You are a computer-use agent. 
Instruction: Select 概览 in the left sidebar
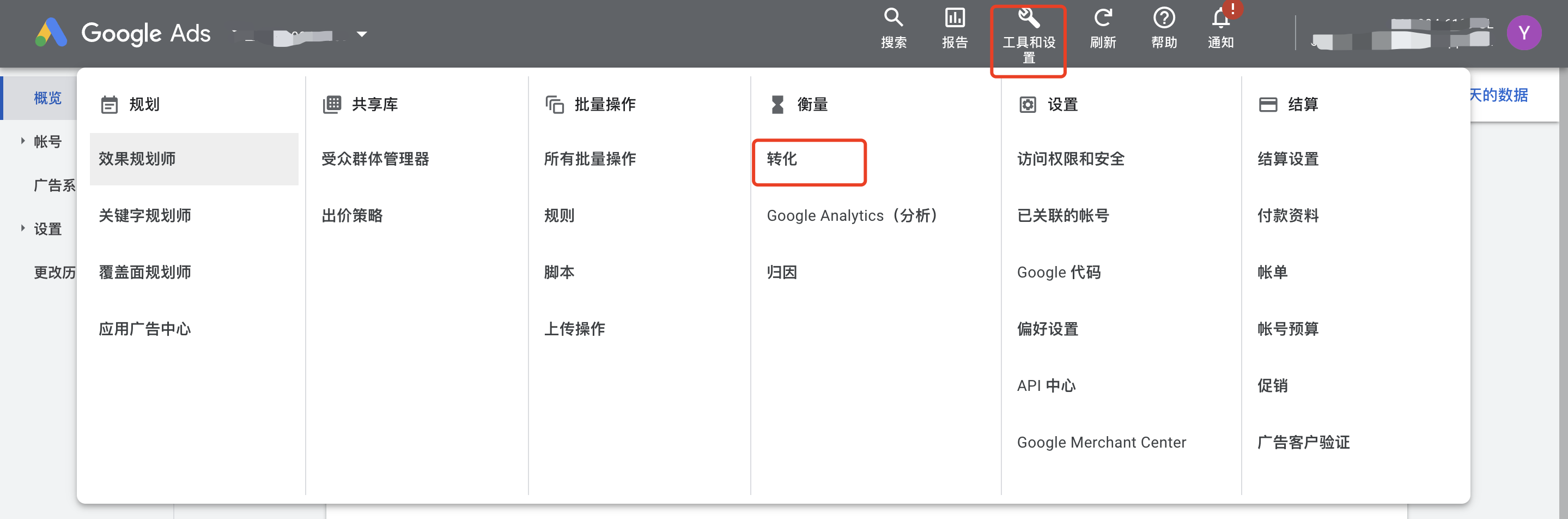tap(47, 98)
